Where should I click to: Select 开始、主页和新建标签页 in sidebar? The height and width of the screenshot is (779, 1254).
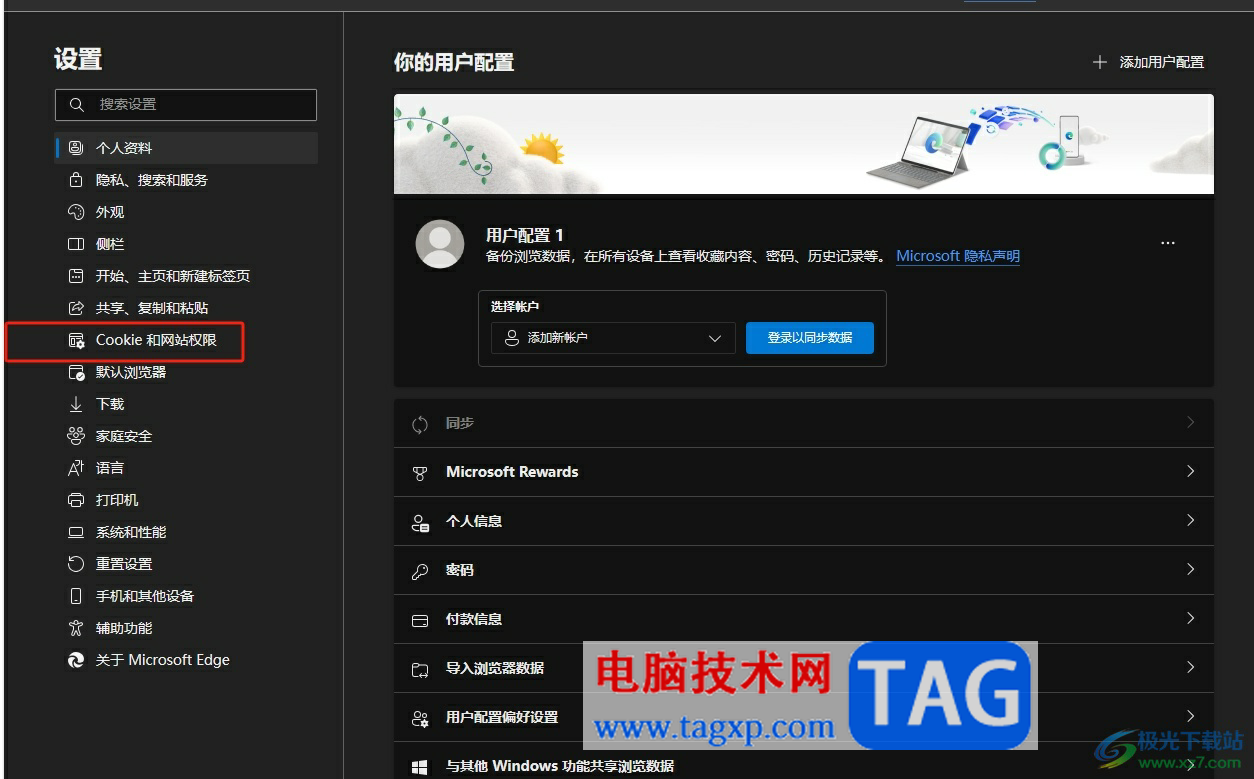[186, 276]
